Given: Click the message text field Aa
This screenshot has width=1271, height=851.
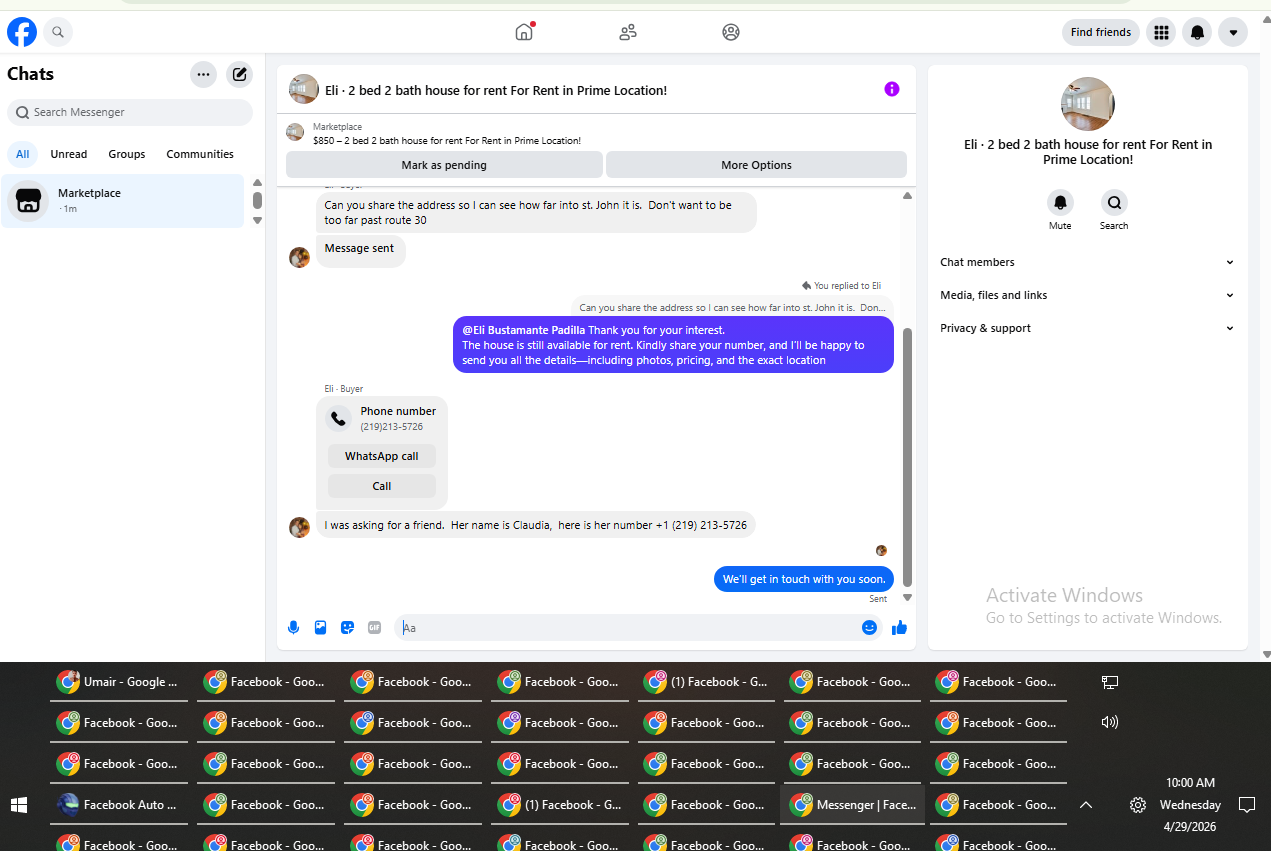Looking at the screenshot, I should [626, 628].
